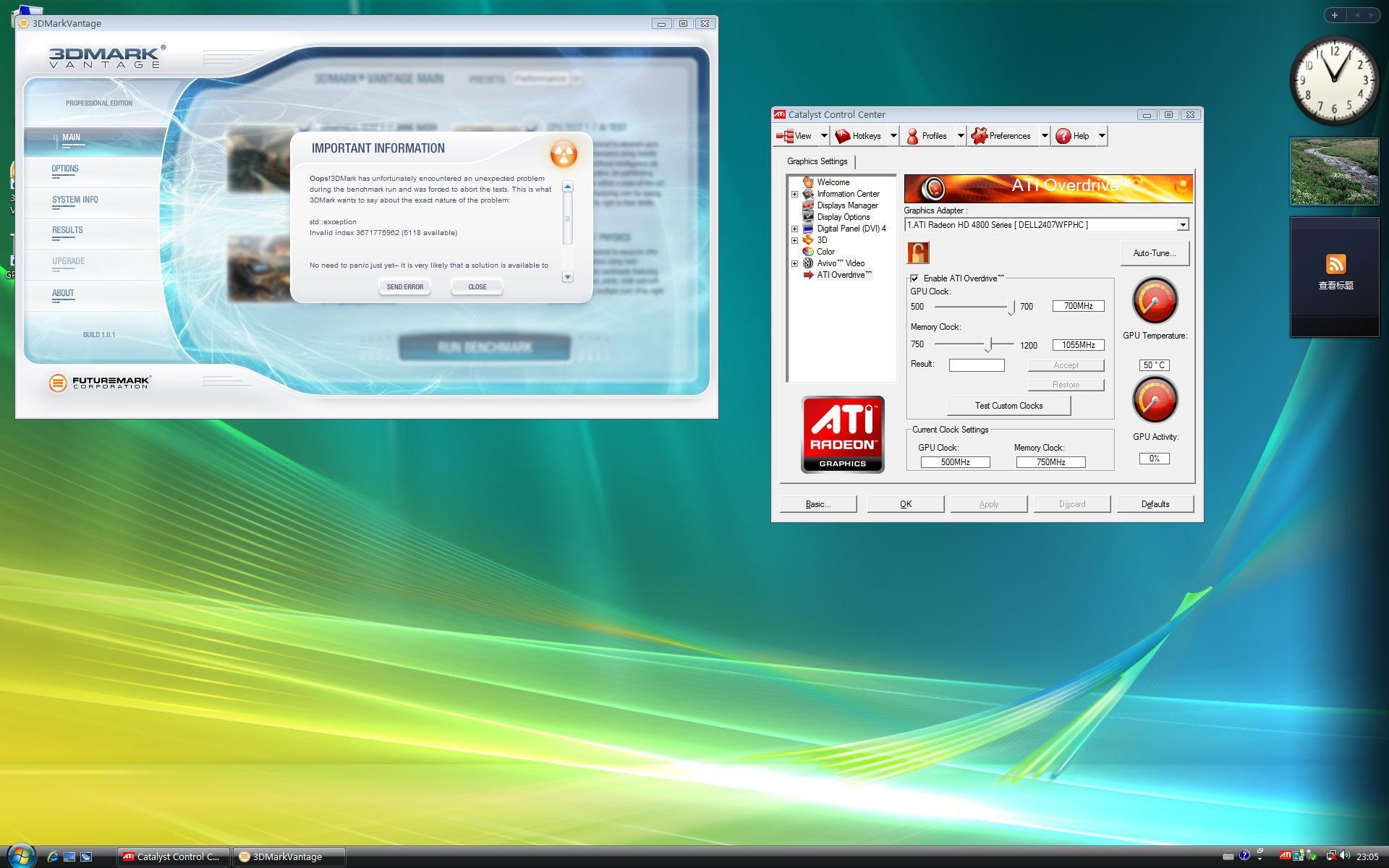Click the Help question mark button
The width and height of the screenshot is (1389, 868).
(x=1063, y=136)
